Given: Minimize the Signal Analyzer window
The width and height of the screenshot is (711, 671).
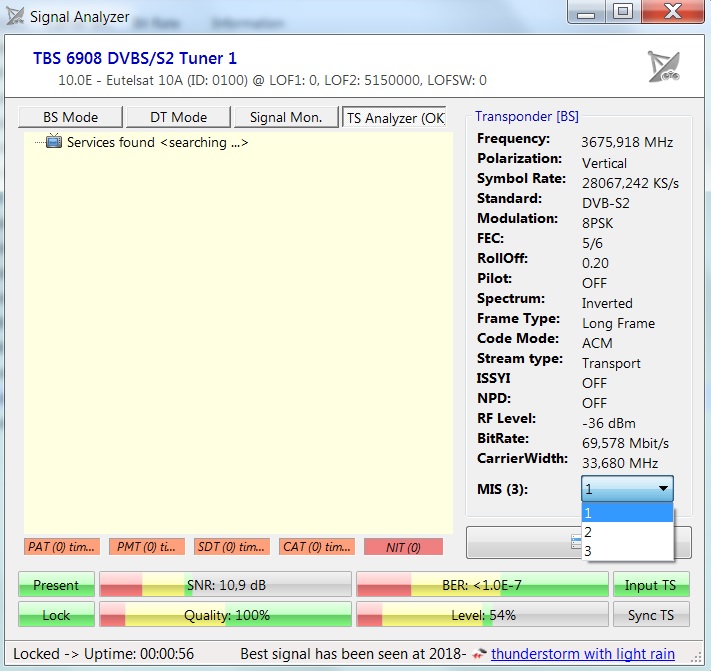Looking at the screenshot, I should coord(586,11).
